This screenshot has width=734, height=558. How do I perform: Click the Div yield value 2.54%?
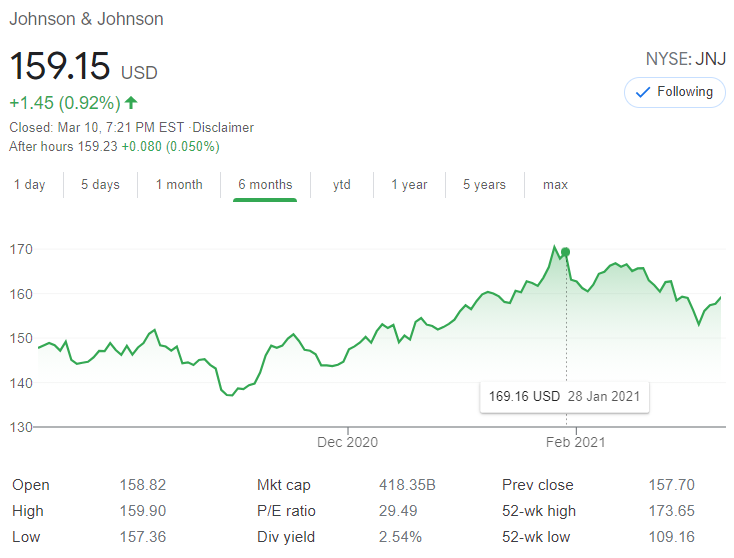(400, 537)
